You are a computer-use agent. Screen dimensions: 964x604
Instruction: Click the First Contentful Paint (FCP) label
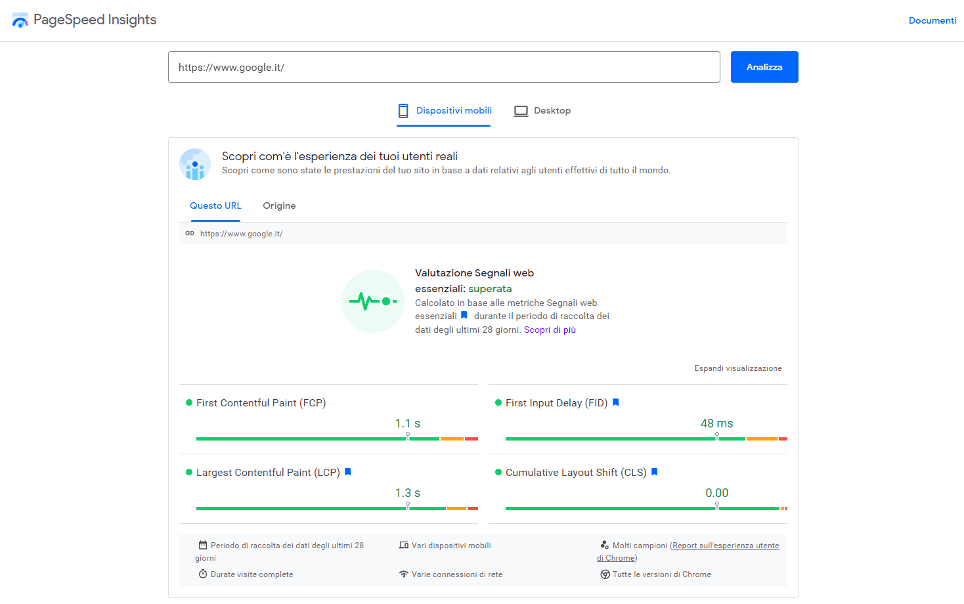tap(261, 403)
